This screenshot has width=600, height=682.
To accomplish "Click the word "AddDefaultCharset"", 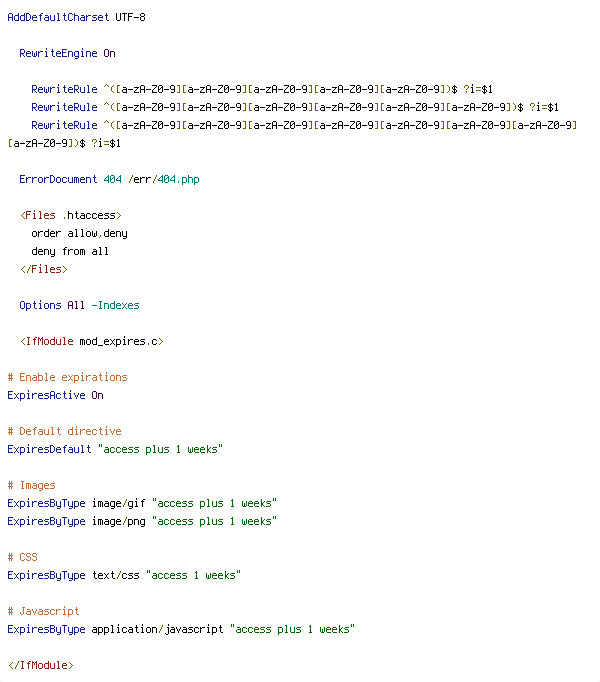I will (58, 17).
